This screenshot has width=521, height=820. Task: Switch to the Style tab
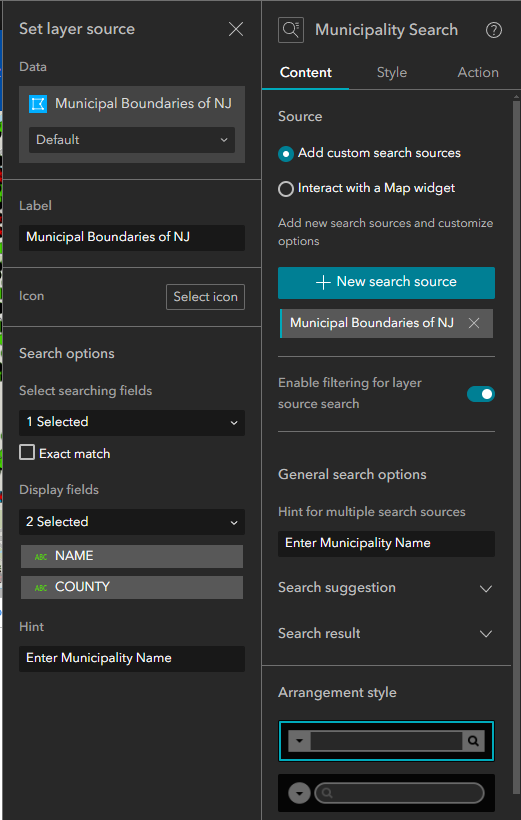pos(392,73)
